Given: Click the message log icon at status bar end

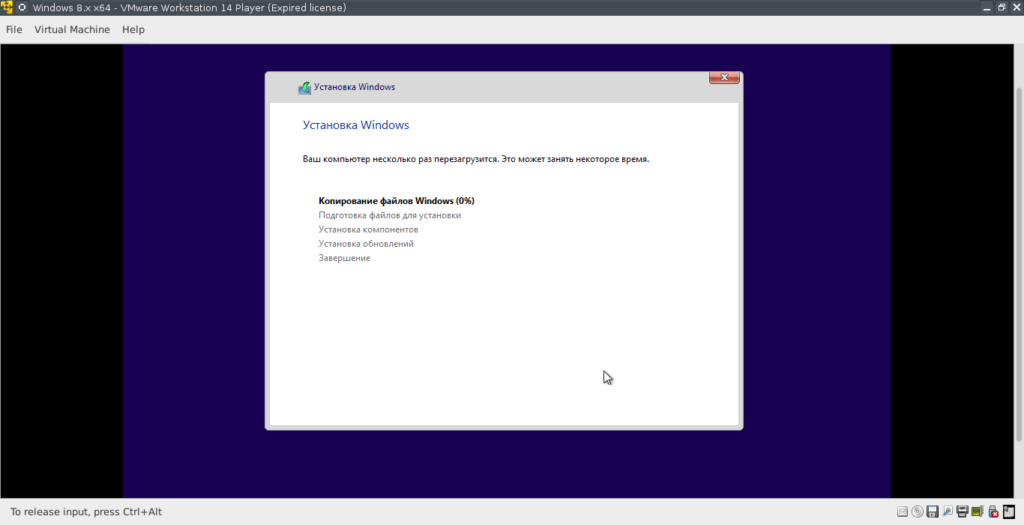Looking at the screenshot, I should coord(1009,511).
